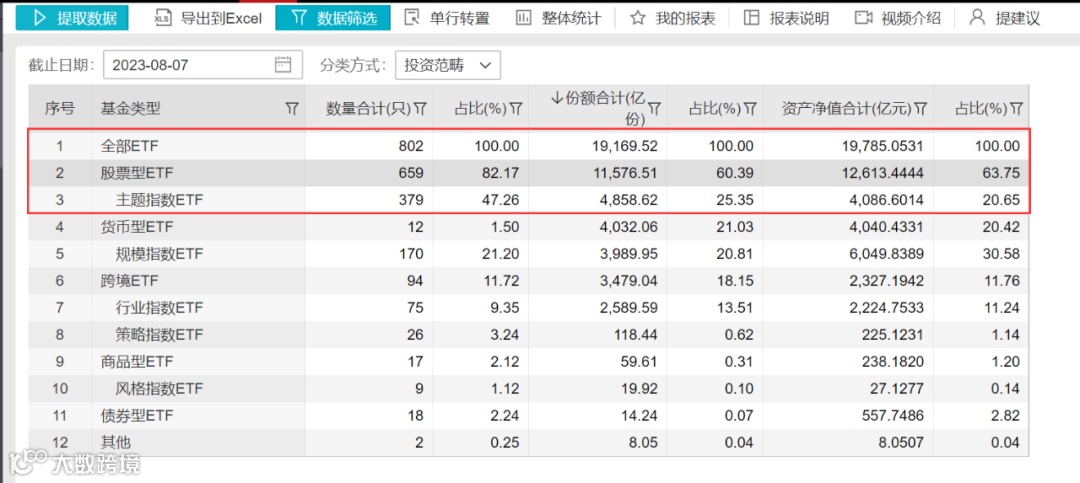The height and width of the screenshot is (483, 1080).
Task: Select the 跨境ETF row
Action: tap(528, 280)
